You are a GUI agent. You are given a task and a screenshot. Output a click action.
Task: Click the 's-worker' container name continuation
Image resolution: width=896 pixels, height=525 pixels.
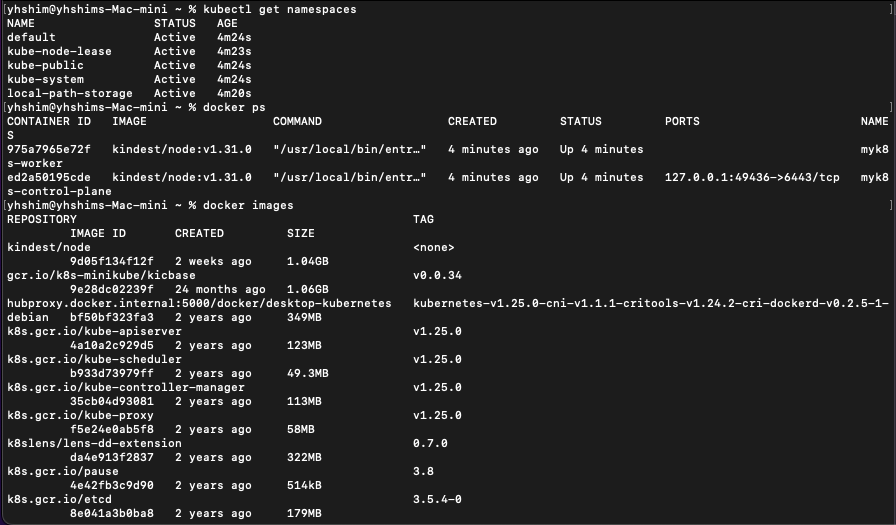point(35,163)
